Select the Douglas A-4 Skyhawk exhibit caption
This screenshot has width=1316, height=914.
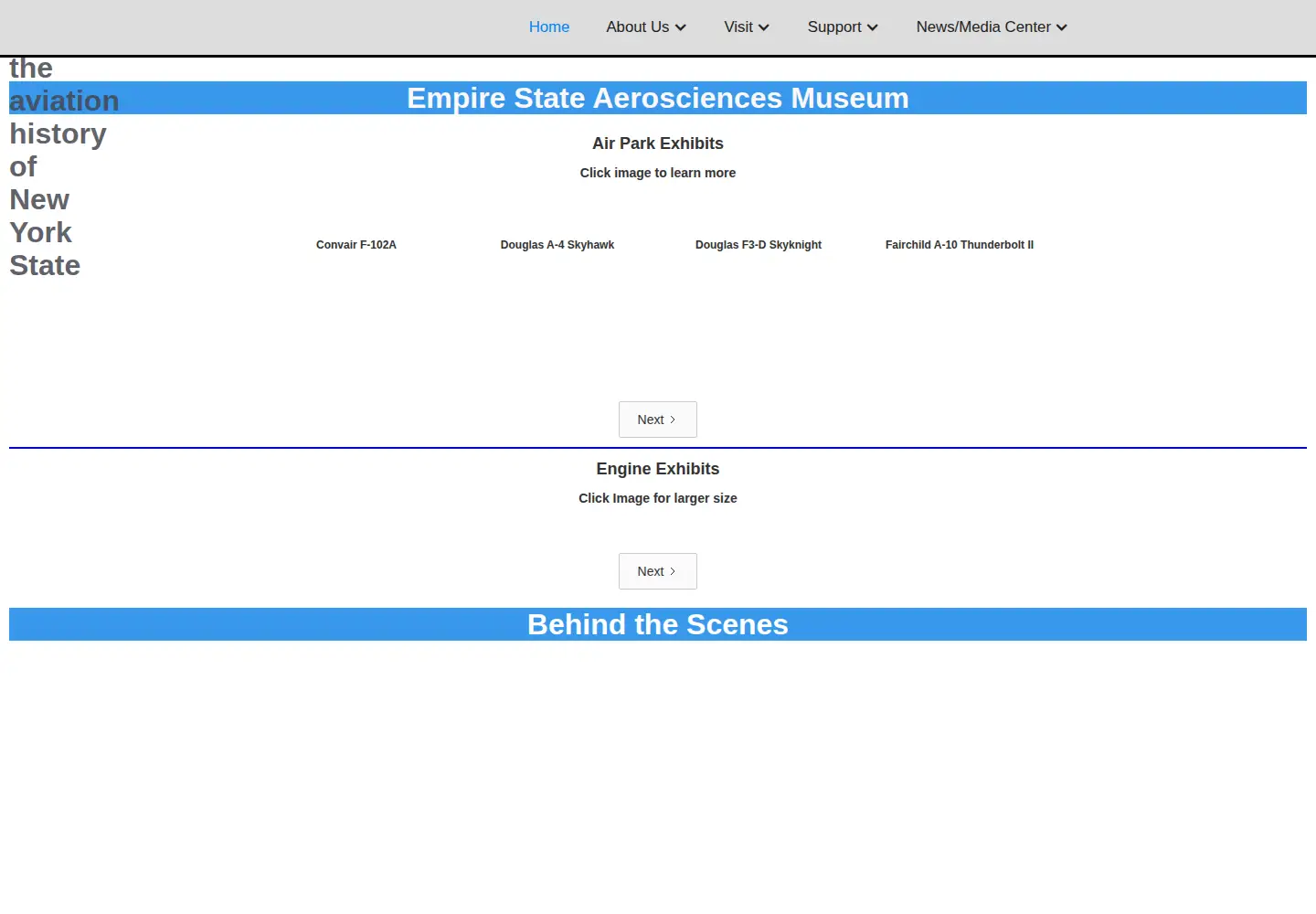click(x=557, y=245)
